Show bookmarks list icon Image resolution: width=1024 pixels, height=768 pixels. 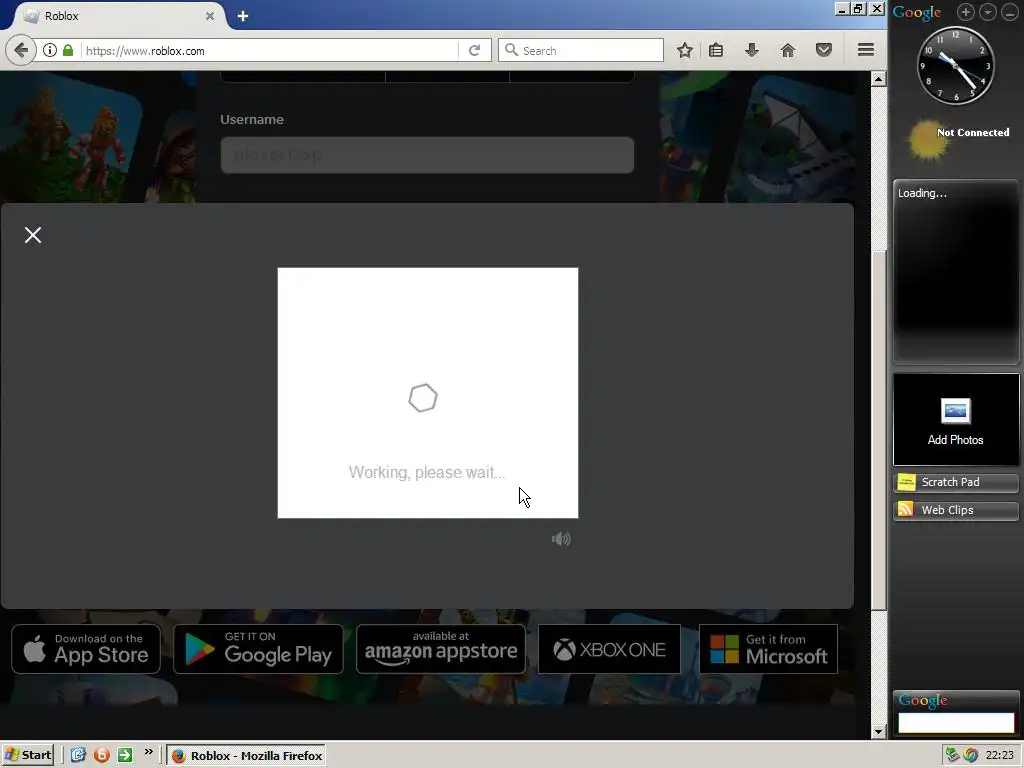[716, 50]
